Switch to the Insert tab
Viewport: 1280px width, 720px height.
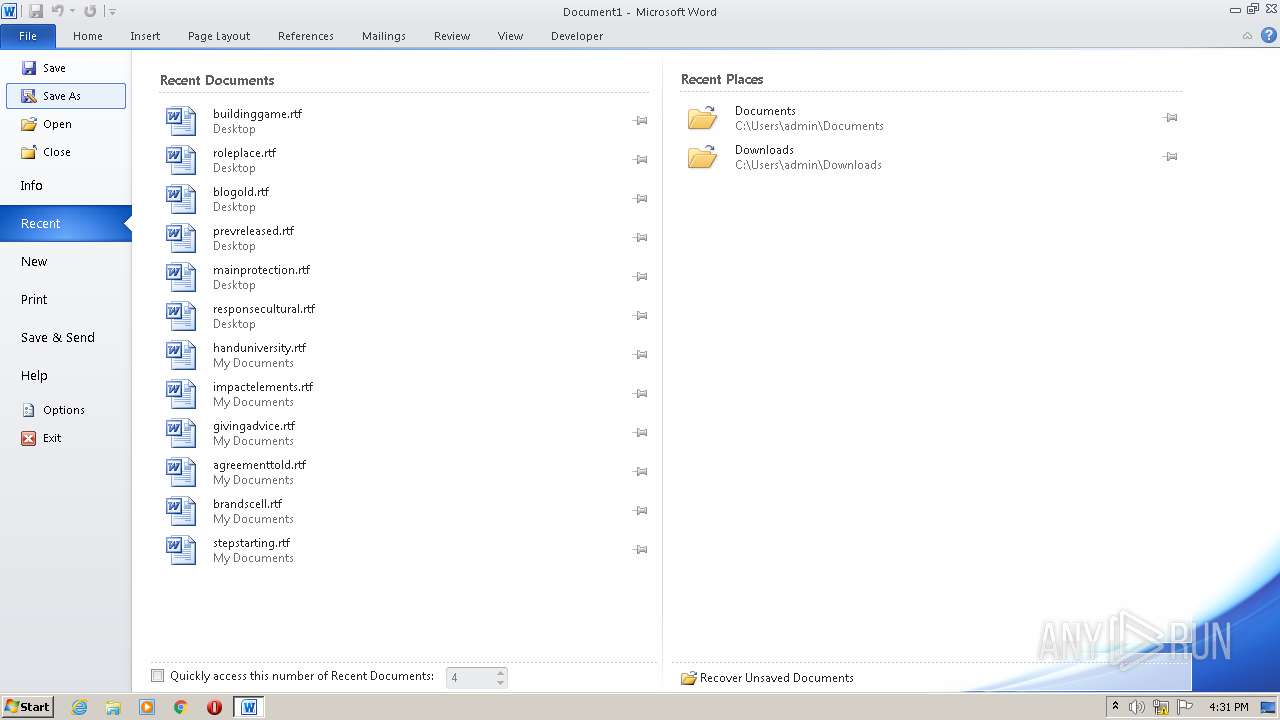(x=145, y=36)
